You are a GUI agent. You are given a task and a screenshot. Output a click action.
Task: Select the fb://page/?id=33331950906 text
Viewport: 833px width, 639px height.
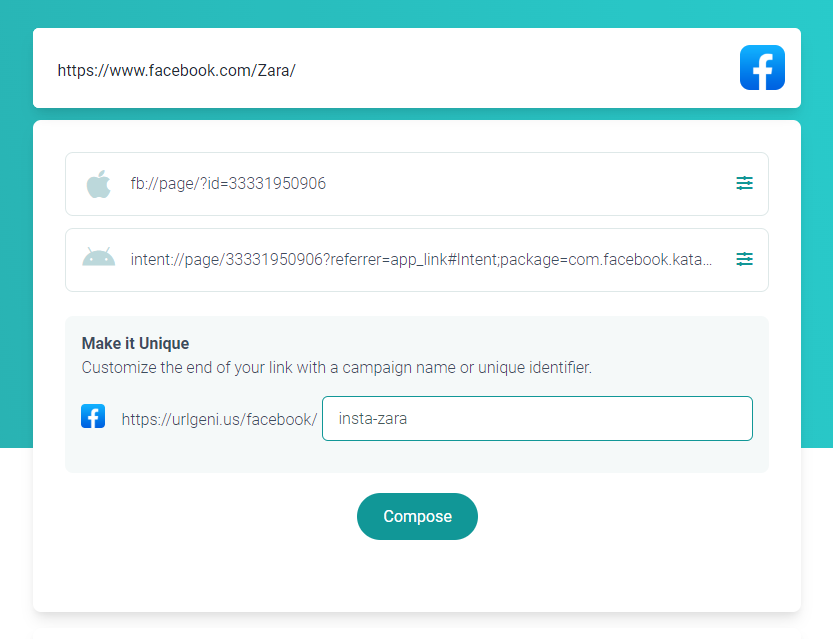(x=228, y=184)
